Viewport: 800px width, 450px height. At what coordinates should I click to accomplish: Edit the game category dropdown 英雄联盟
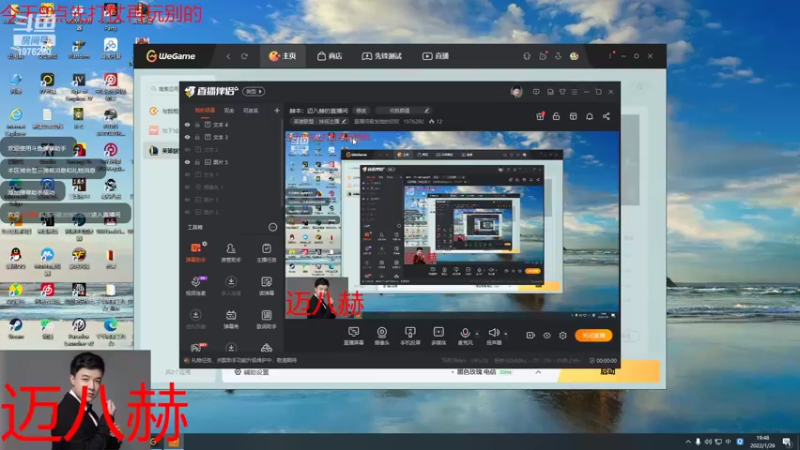319,121
